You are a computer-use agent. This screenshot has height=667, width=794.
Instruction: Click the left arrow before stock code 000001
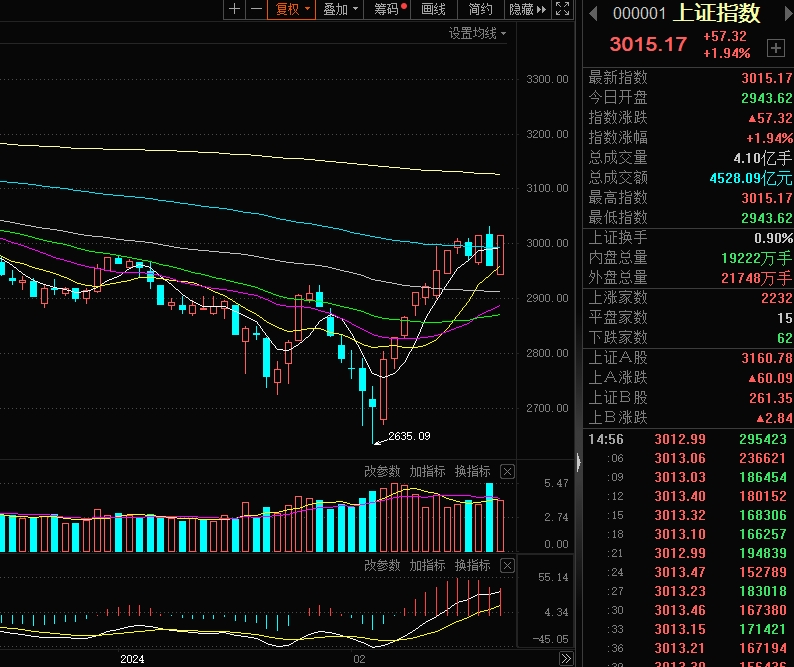[593, 13]
